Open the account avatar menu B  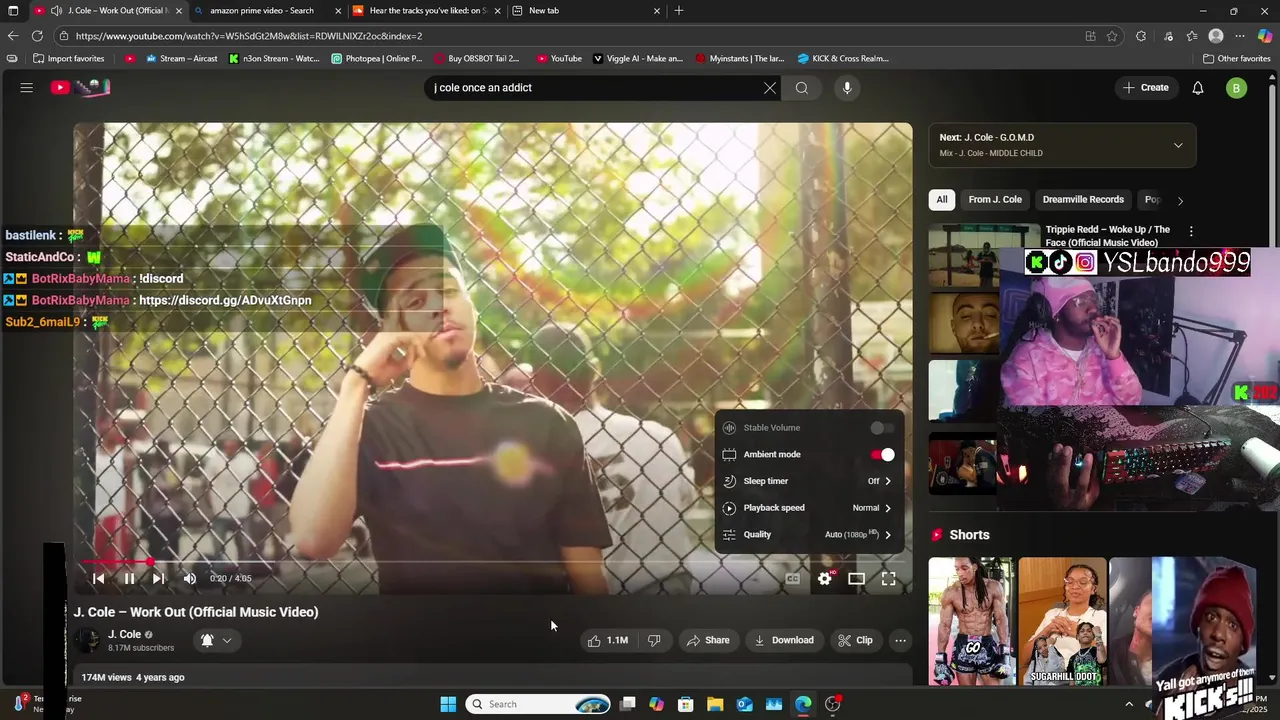(x=1237, y=88)
